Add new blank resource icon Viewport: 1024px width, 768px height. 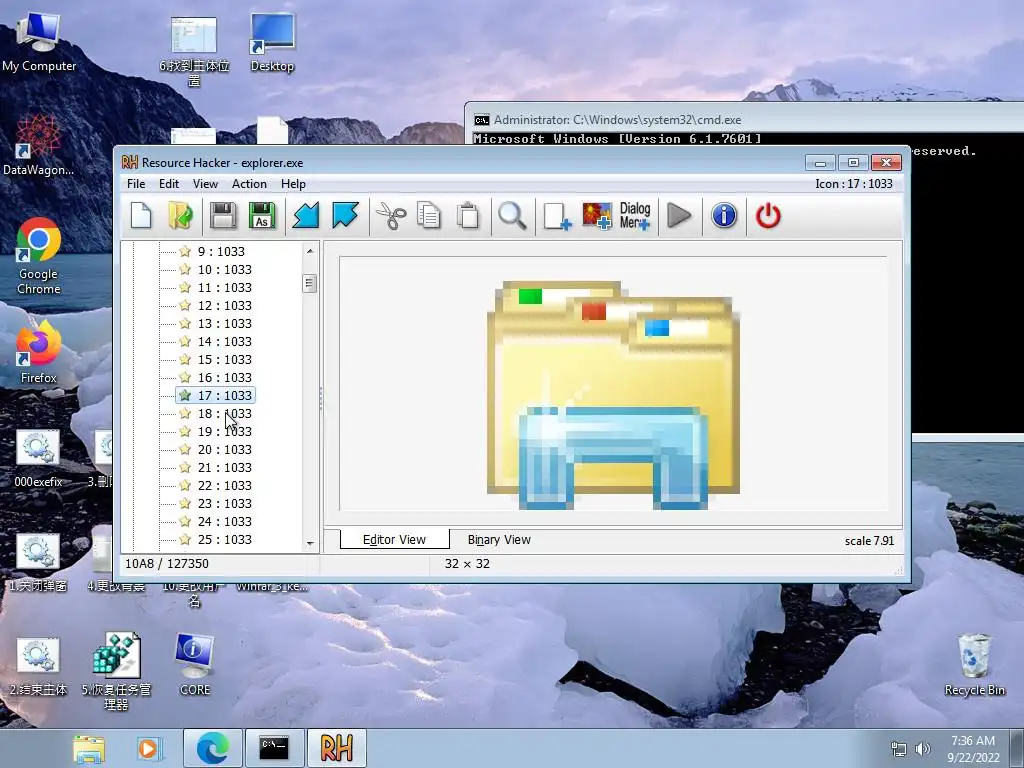point(557,216)
